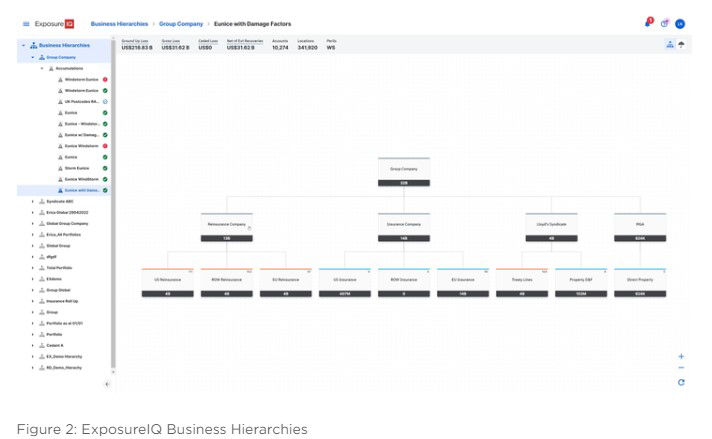Click the icon beside Accumulations folder
The width and height of the screenshot is (712, 439).
click(51, 69)
